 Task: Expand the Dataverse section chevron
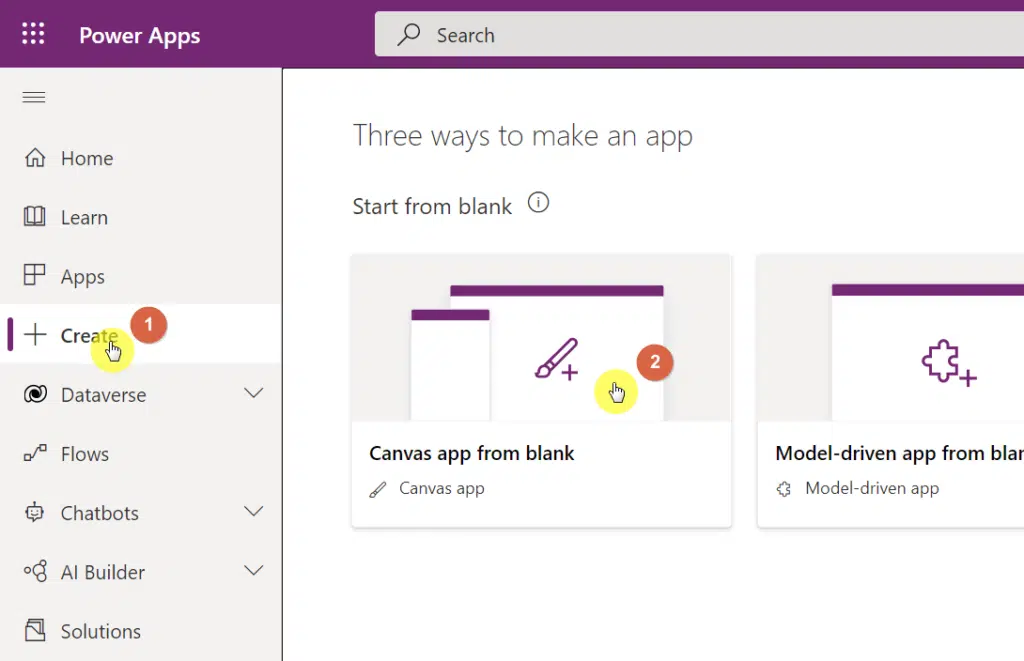(253, 393)
